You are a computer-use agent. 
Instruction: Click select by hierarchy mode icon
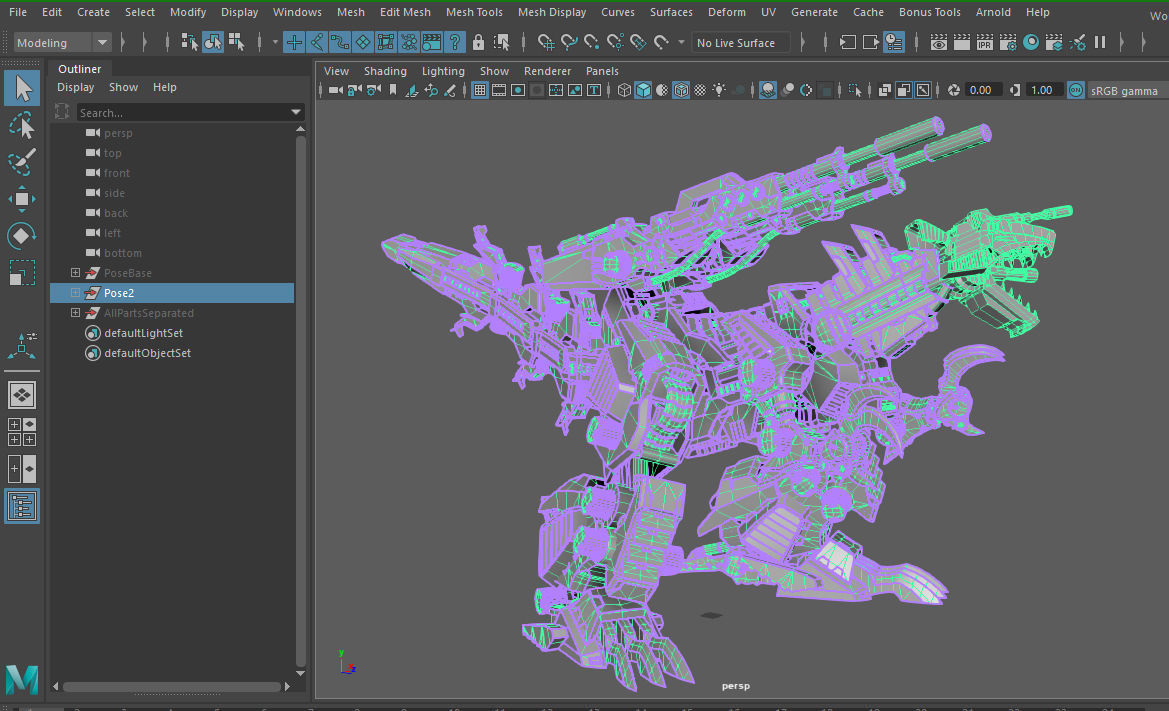(x=189, y=42)
